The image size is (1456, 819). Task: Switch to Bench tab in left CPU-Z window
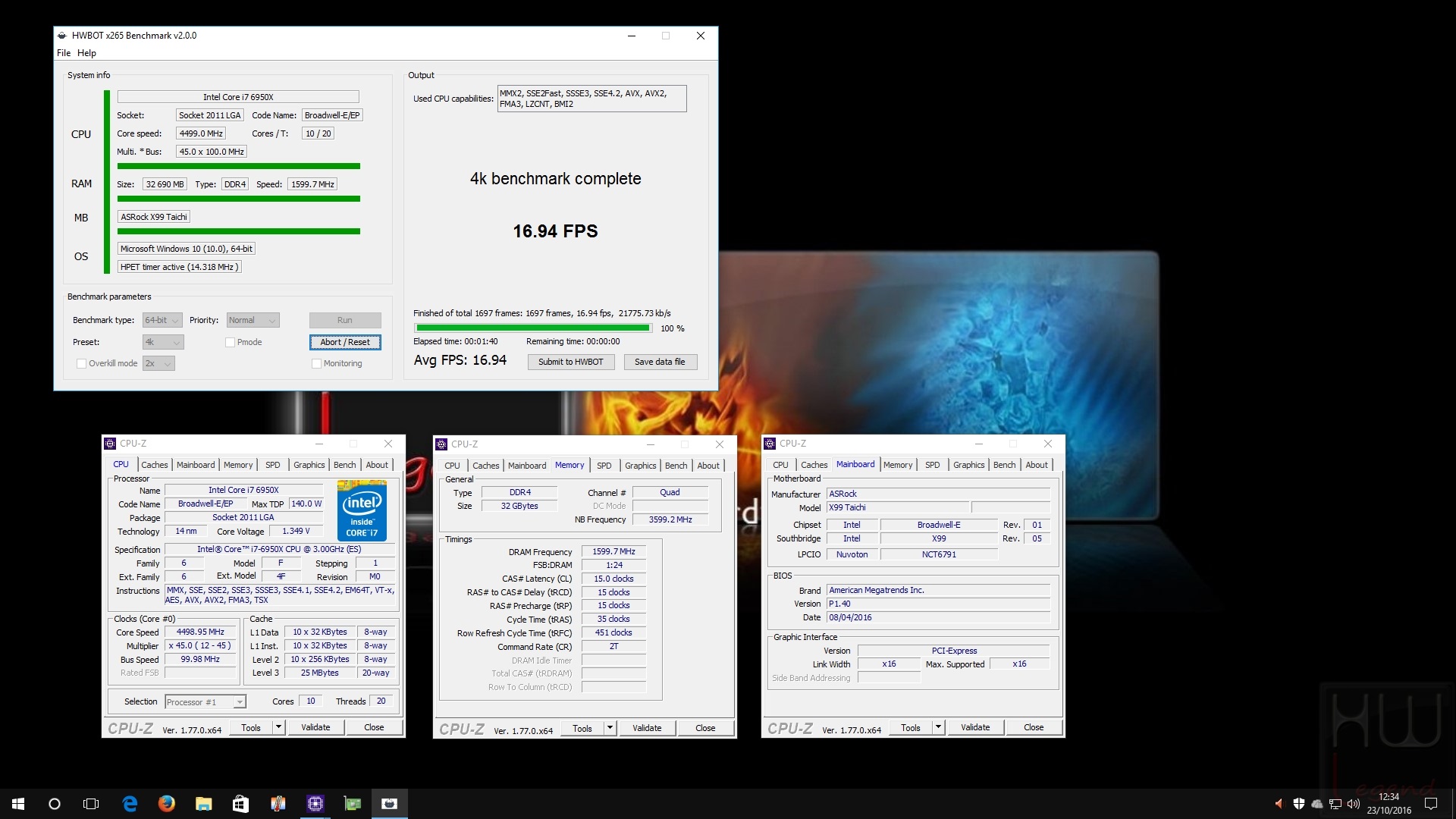(344, 465)
